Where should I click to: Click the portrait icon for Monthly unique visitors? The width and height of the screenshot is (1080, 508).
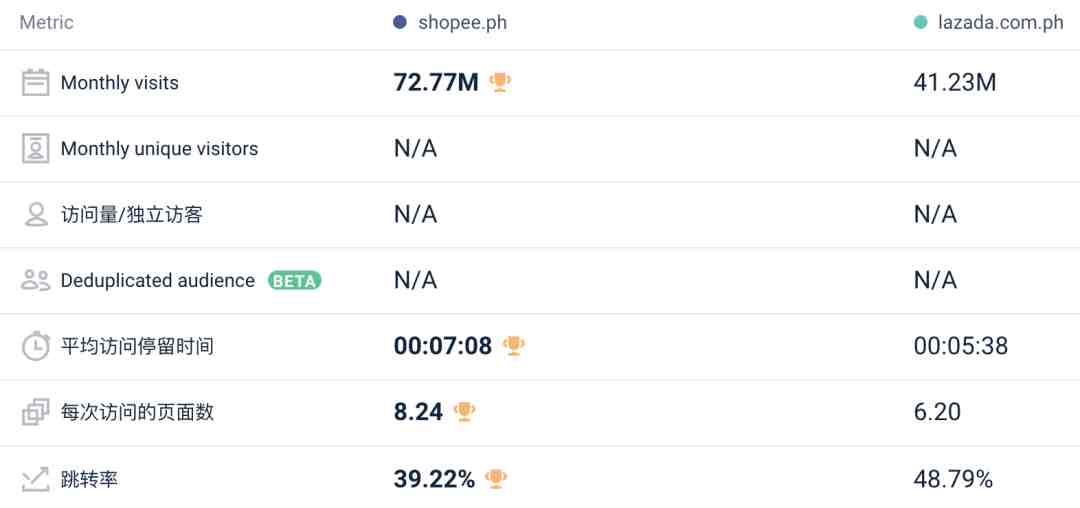pos(35,149)
